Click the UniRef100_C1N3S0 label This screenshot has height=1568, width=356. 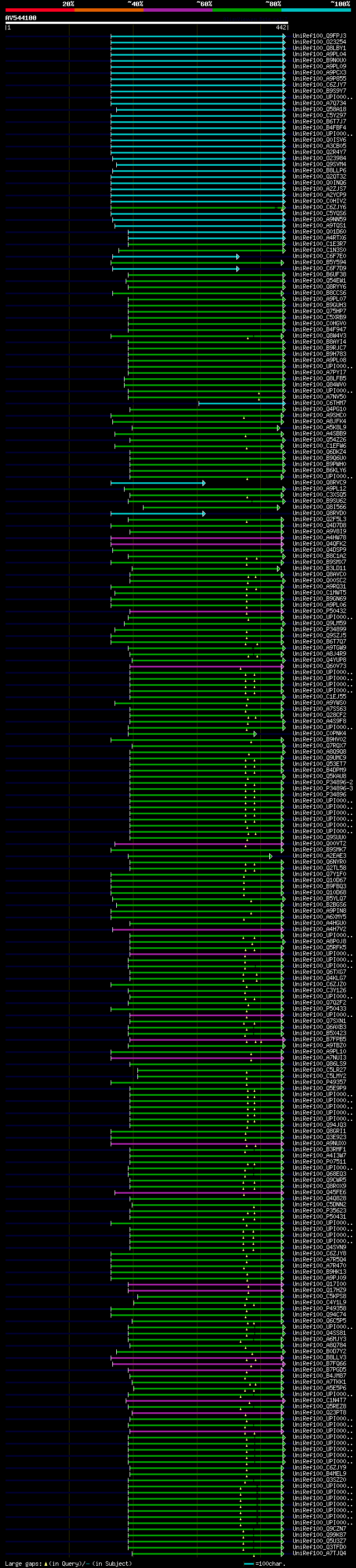(319, 250)
